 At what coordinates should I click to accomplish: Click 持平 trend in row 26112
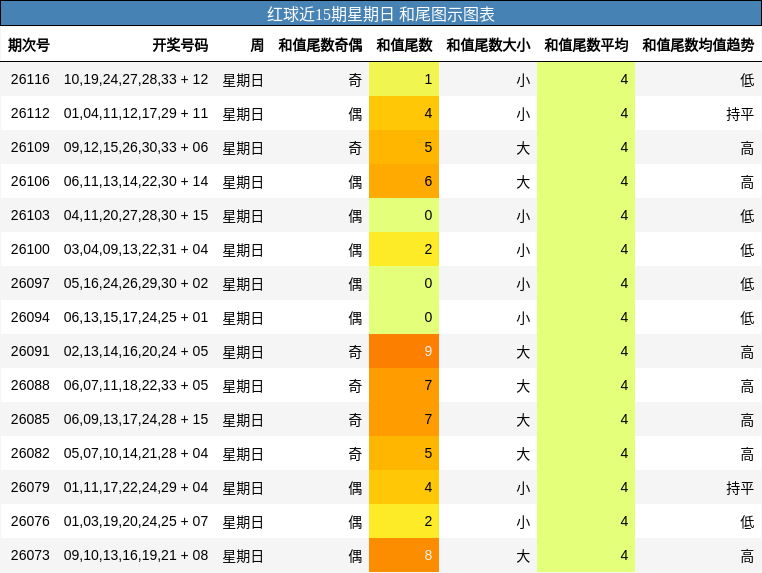(x=740, y=114)
